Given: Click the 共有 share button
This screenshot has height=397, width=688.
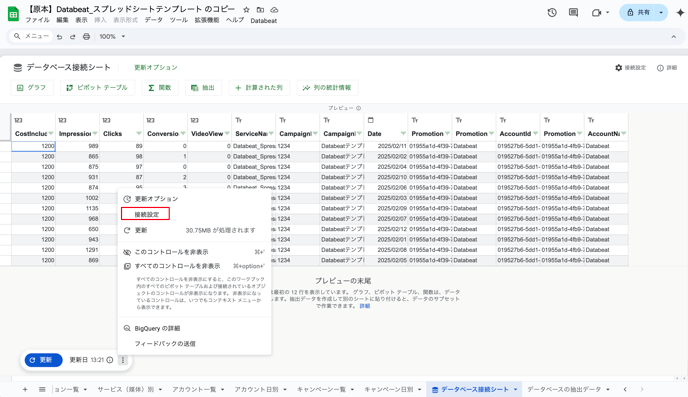Looking at the screenshot, I should click(x=638, y=13).
